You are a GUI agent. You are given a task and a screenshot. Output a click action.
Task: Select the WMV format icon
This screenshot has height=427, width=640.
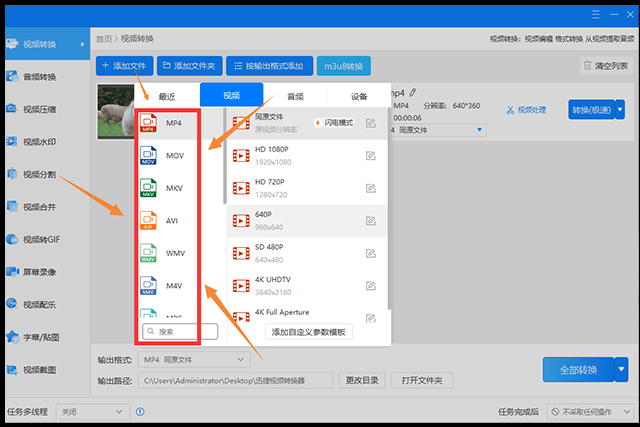[x=148, y=253]
